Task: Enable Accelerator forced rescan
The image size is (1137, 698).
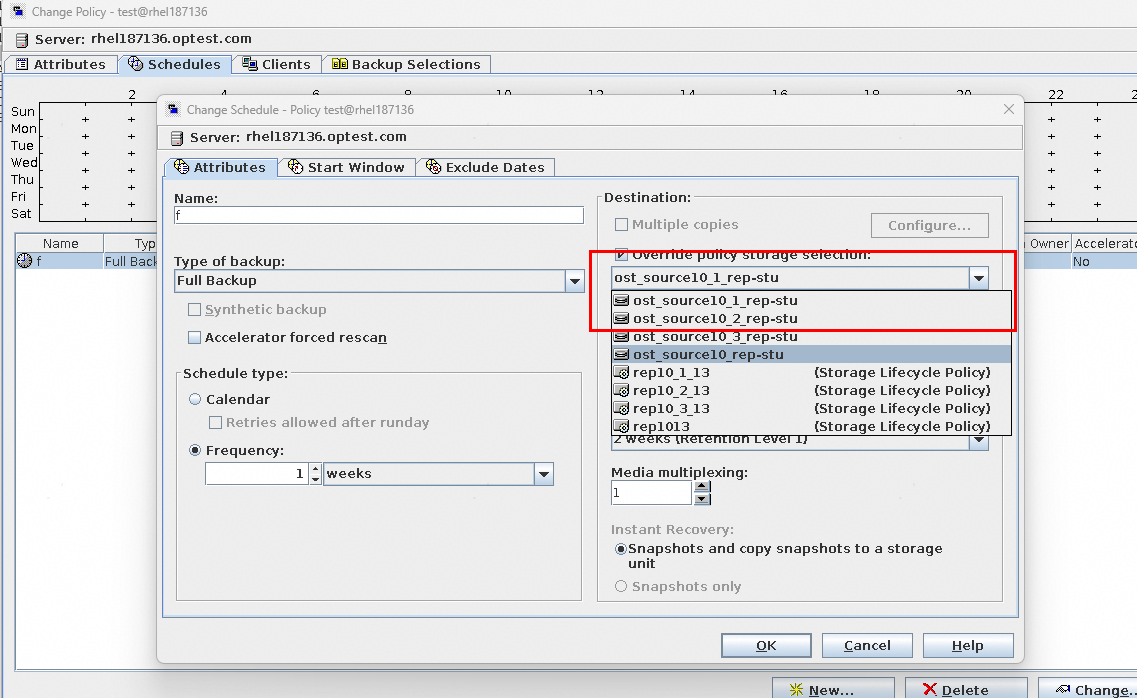Action: 194,338
